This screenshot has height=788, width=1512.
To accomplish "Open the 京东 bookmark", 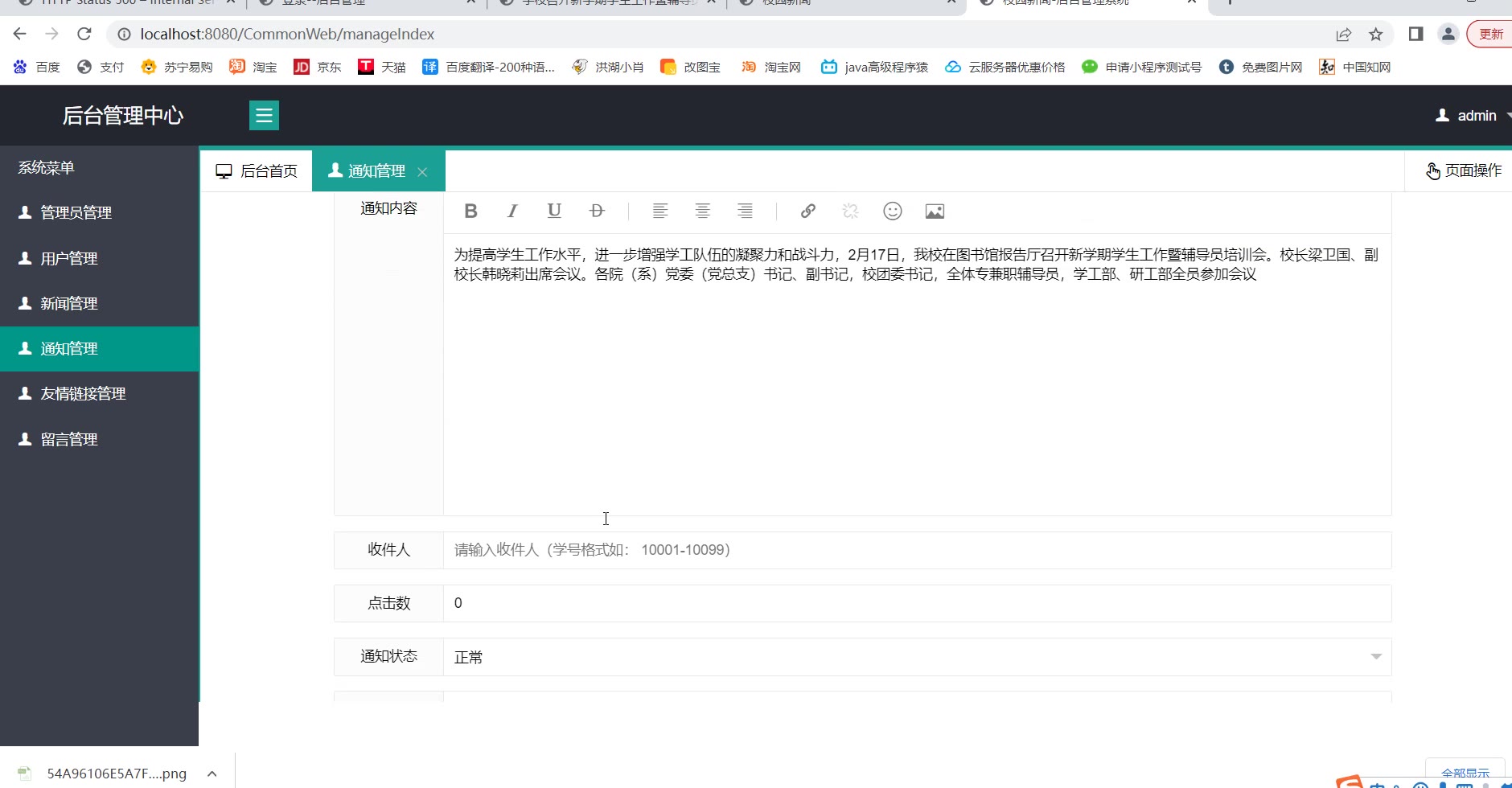I will [x=318, y=67].
